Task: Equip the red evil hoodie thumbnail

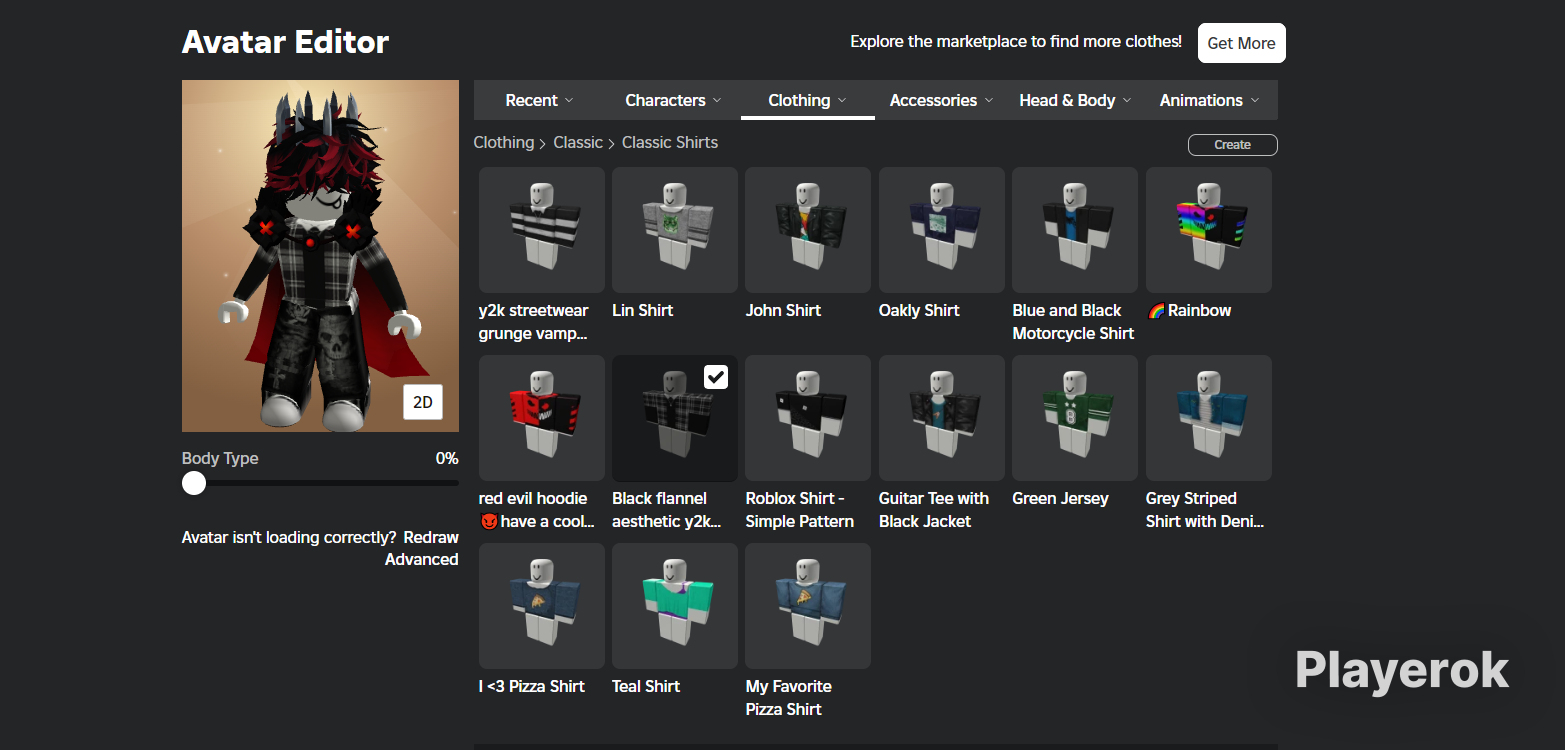Action: pyautogui.click(x=542, y=418)
